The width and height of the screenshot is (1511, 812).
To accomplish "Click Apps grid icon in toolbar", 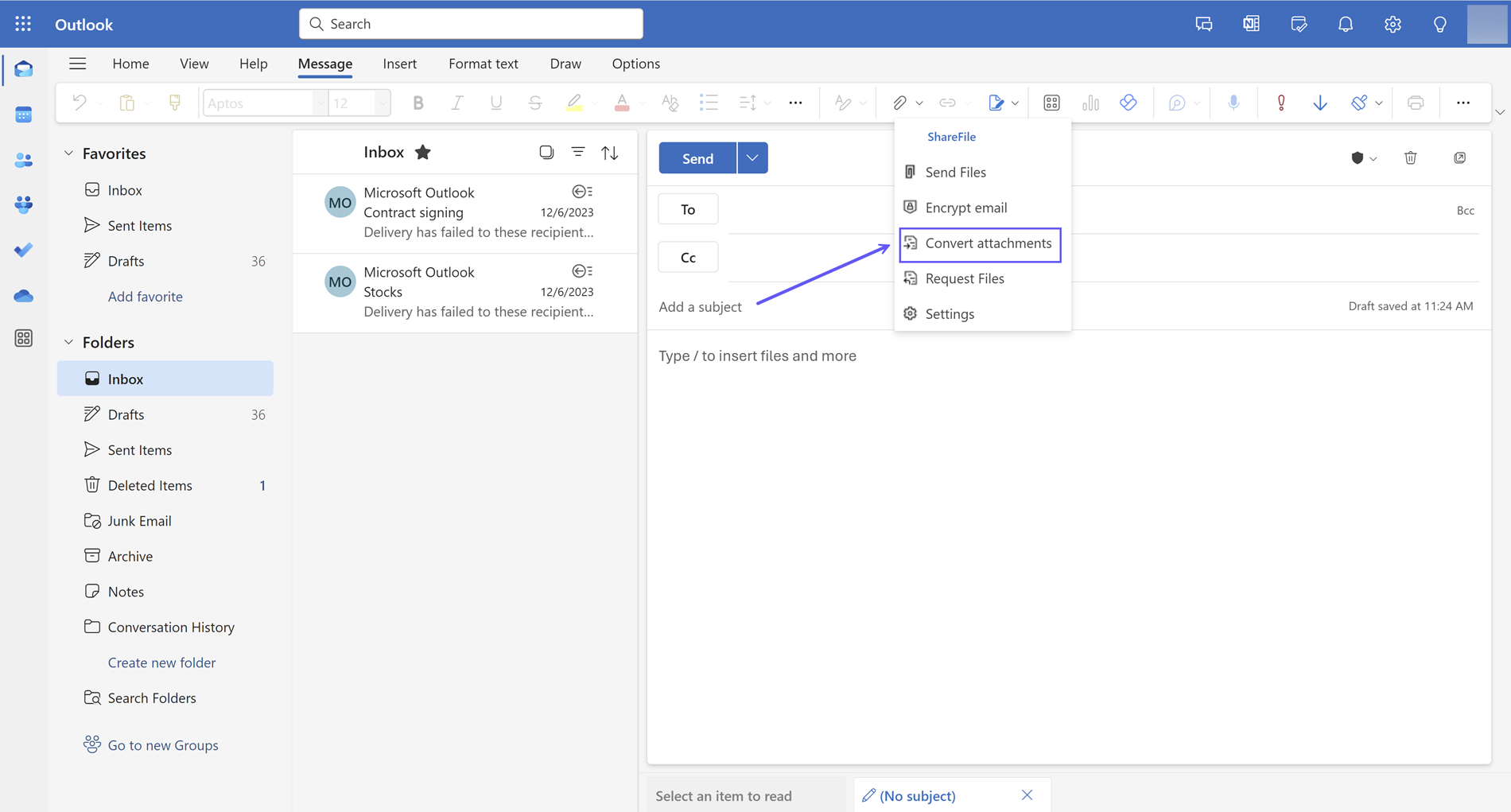I will coord(1051,103).
